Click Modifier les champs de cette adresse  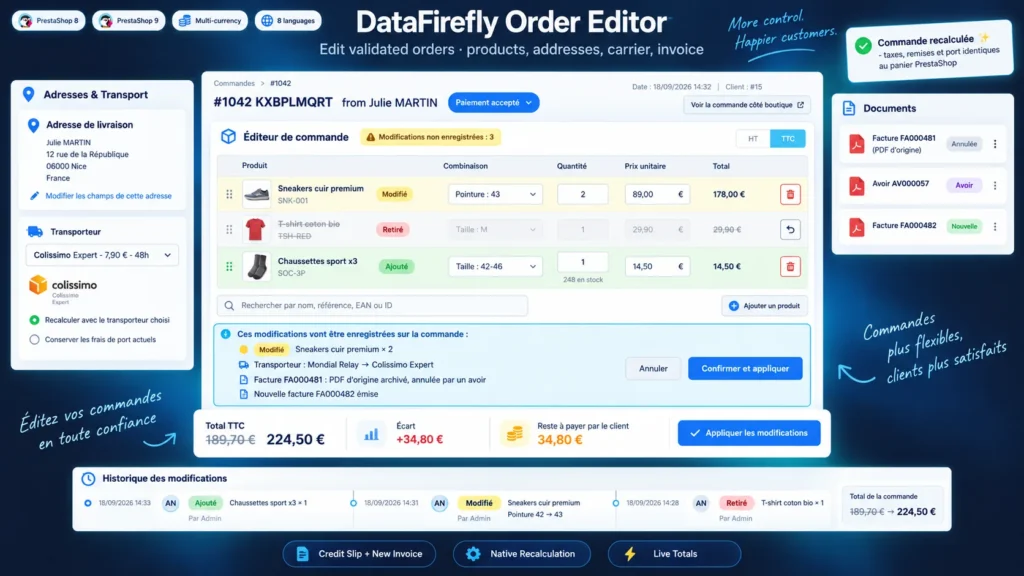click(108, 196)
